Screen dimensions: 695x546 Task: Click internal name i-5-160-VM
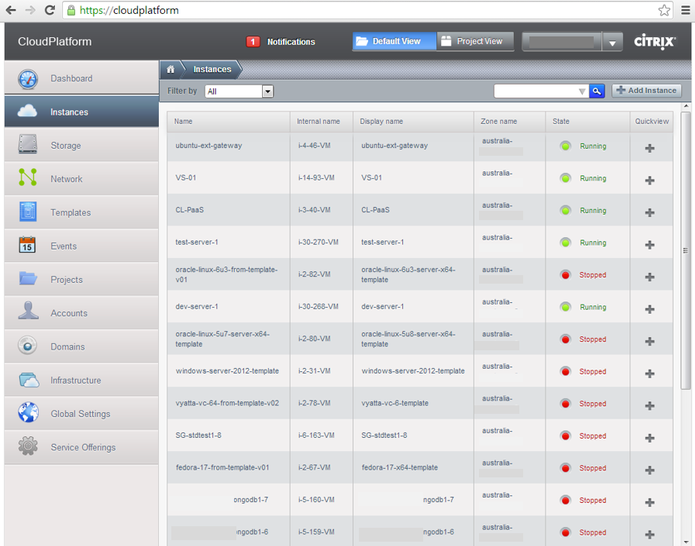(x=316, y=500)
